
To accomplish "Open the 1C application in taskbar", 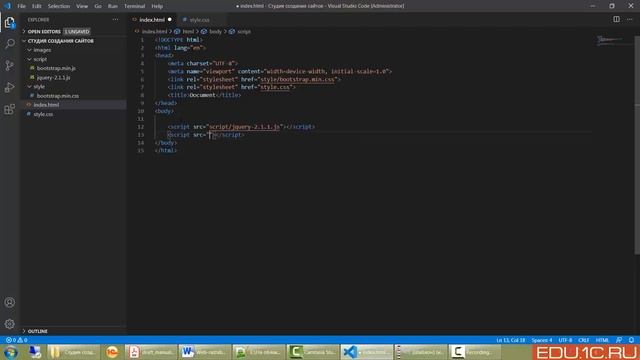I will (112, 352).
